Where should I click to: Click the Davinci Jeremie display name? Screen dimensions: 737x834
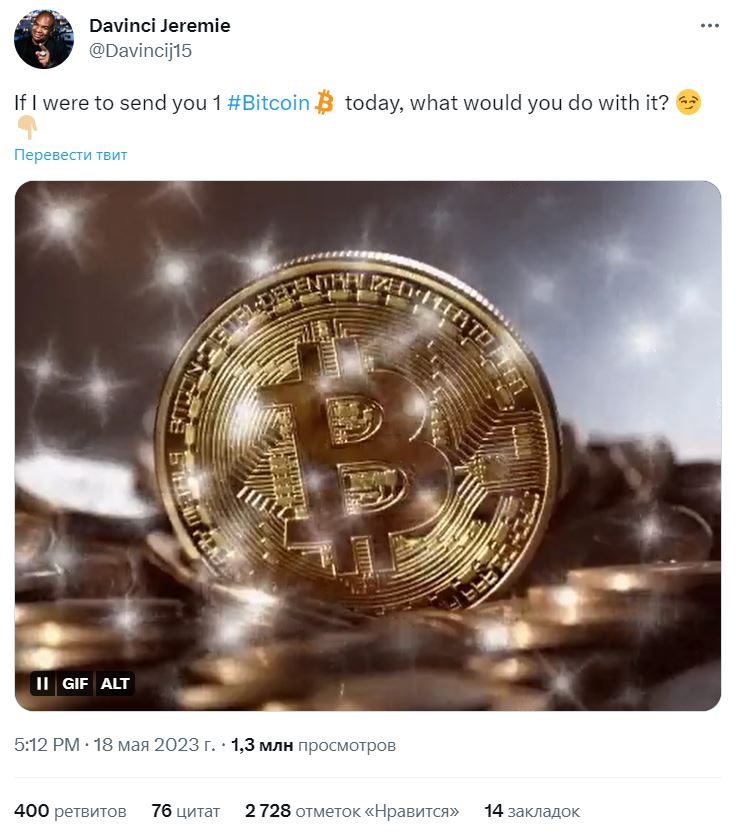tap(160, 25)
